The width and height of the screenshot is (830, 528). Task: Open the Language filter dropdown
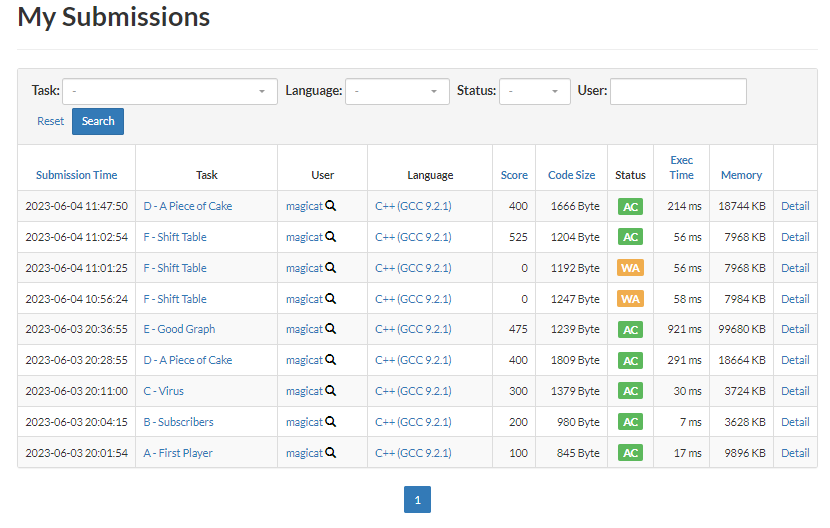tap(397, 91)
